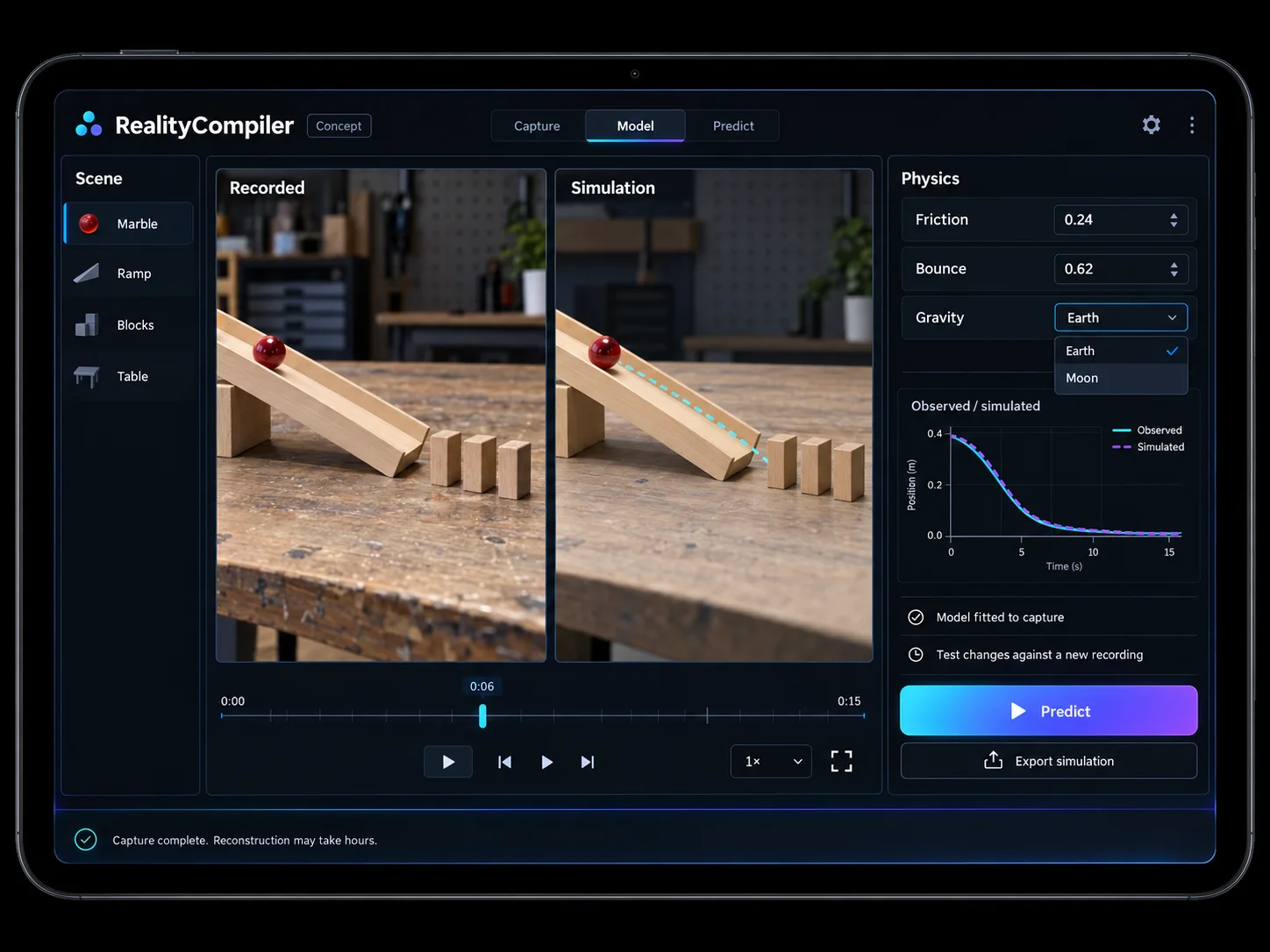Click the 'Test changes against a new recording' text

tap(1039, 655)
